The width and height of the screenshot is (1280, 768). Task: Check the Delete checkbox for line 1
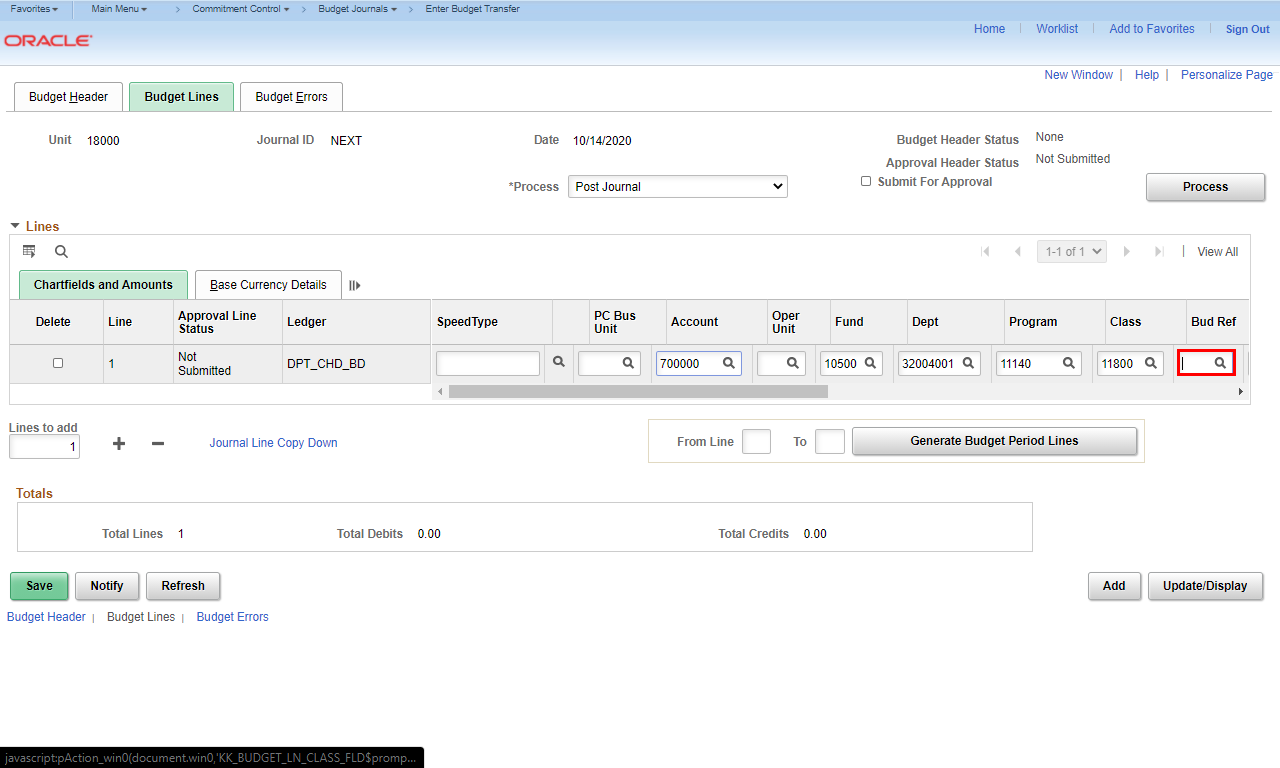[58, 363]
